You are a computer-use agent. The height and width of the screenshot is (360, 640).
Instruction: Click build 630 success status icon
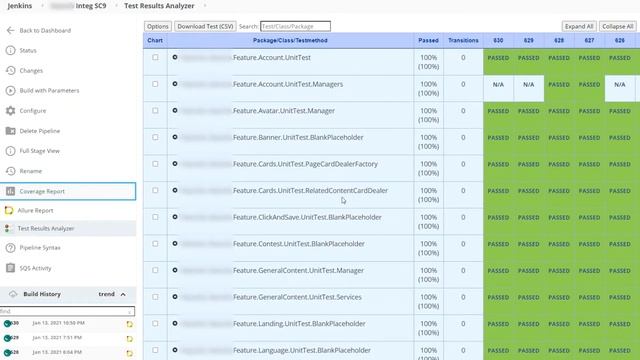click(7, 323)
